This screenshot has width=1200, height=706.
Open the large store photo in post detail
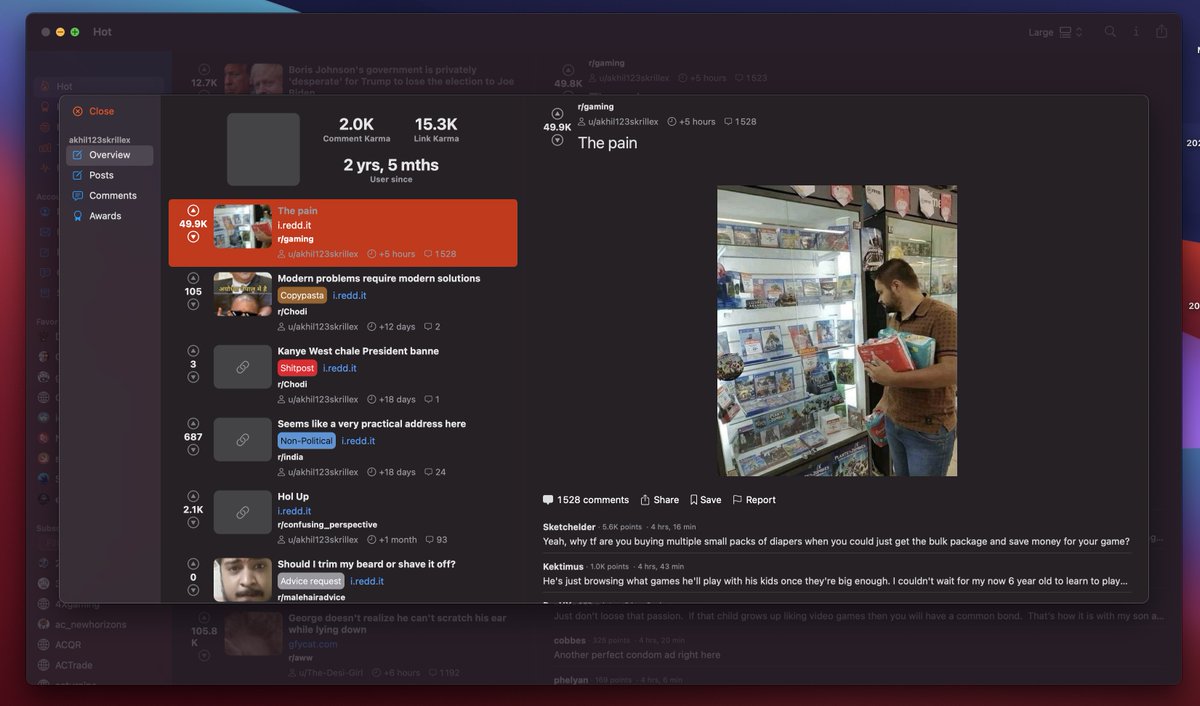pos(837,331)
